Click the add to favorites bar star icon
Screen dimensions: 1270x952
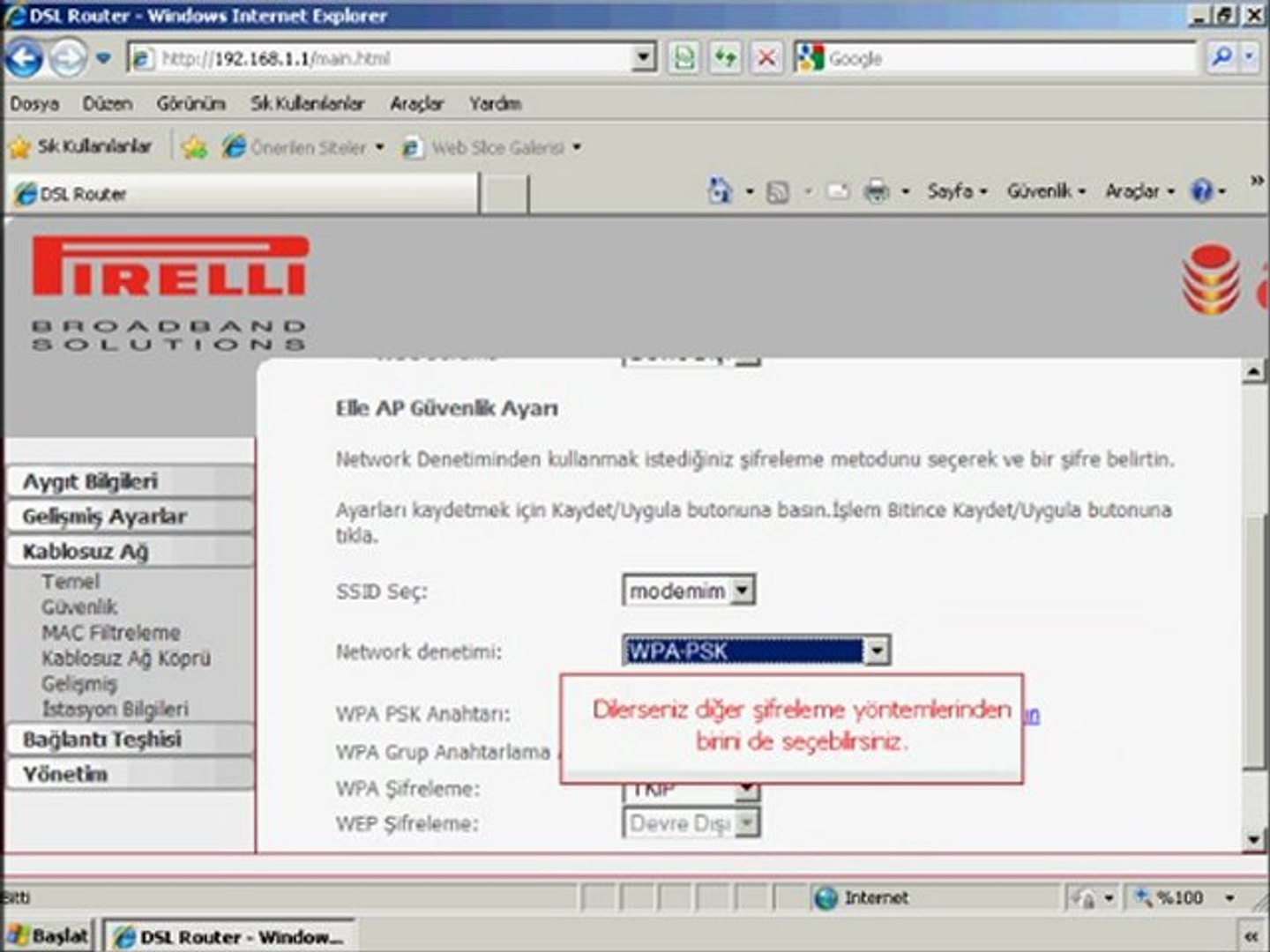(x=194, y=147)
